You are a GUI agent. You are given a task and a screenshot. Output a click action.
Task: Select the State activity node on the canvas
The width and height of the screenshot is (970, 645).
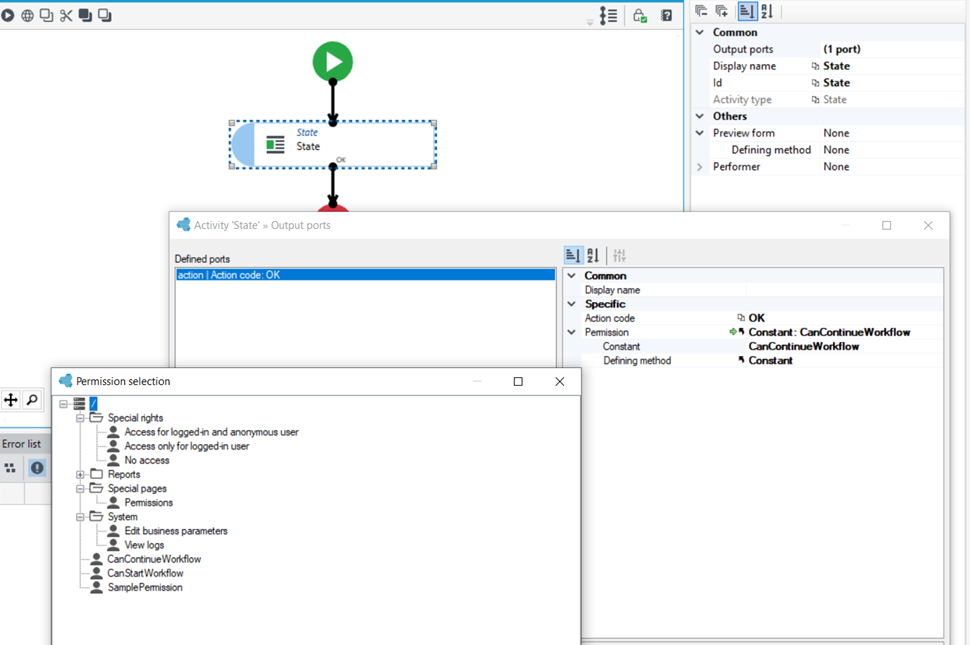(333, 145)
